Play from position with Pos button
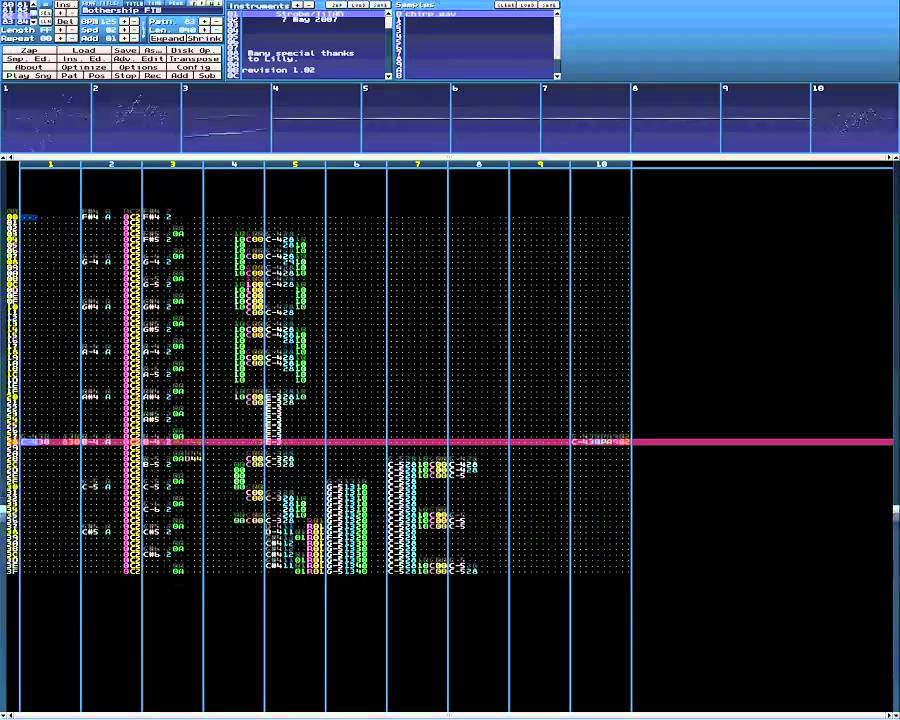 coord(97,76)
